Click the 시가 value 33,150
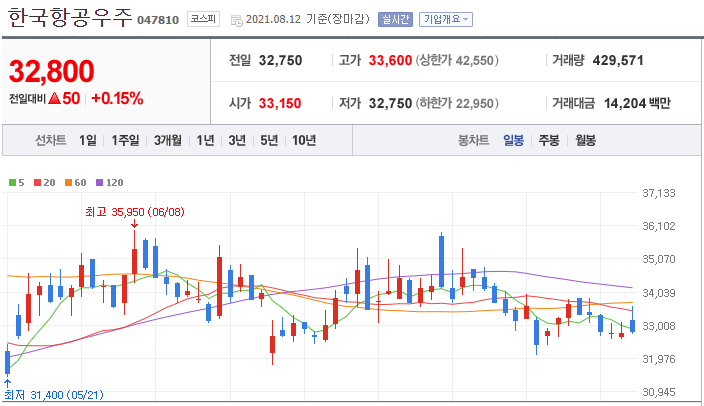Screen dimensions: 704x406 pos(280,103)
